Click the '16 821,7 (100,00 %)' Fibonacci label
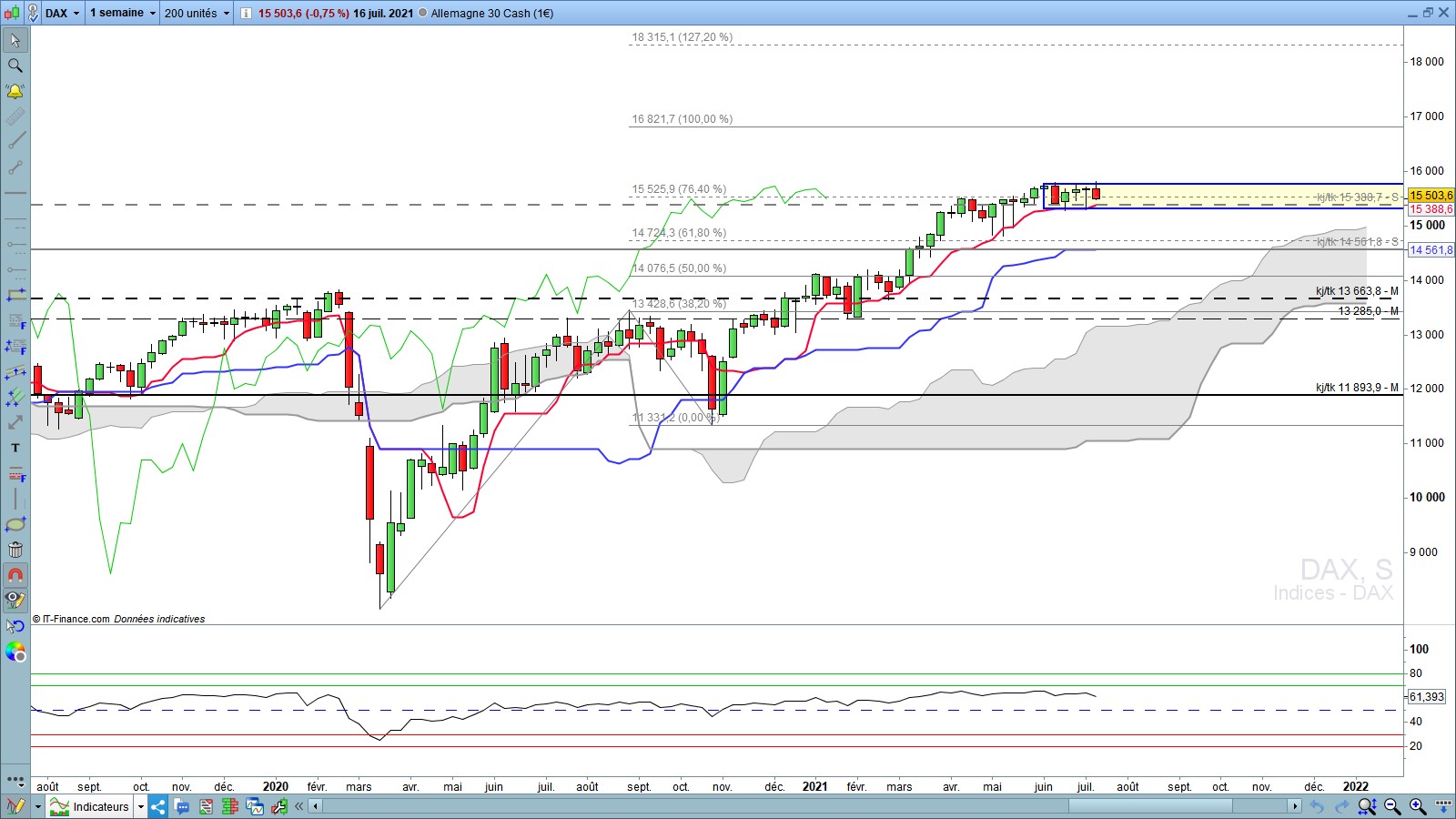The image size is (1456, 819). pos(682,119)
